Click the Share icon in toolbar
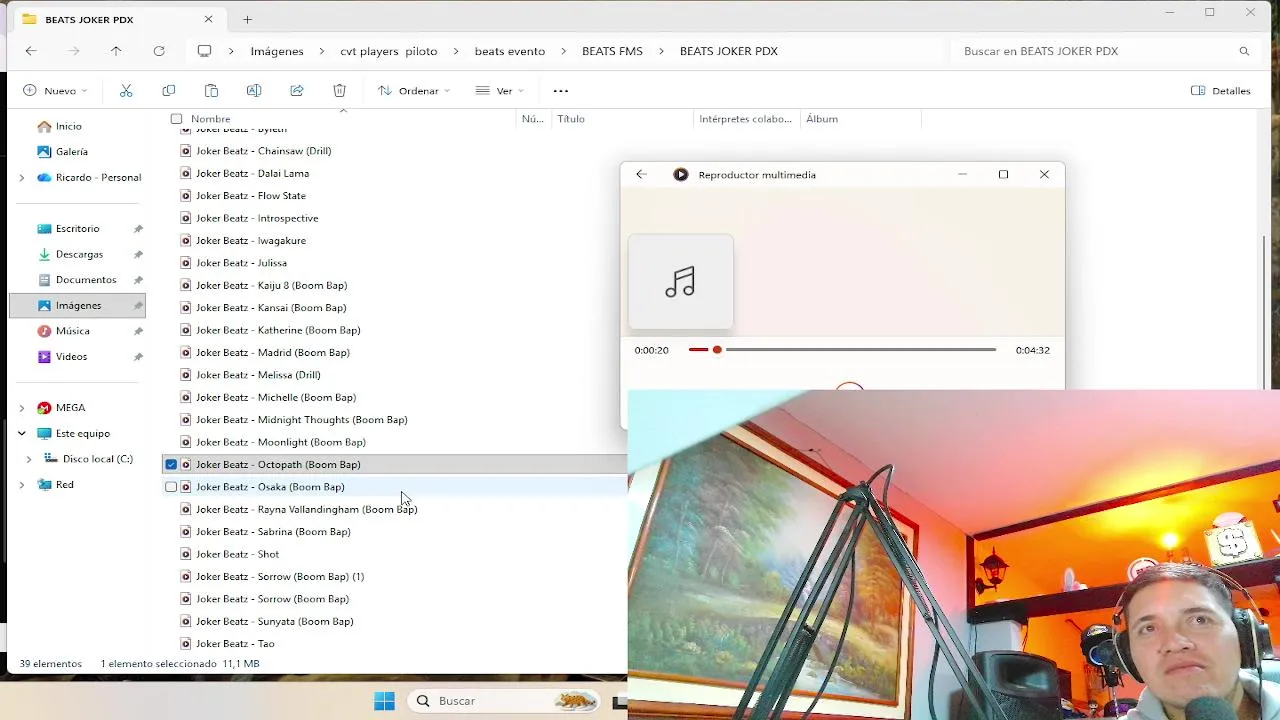The image size is (1280, 720). click(297, 90)
